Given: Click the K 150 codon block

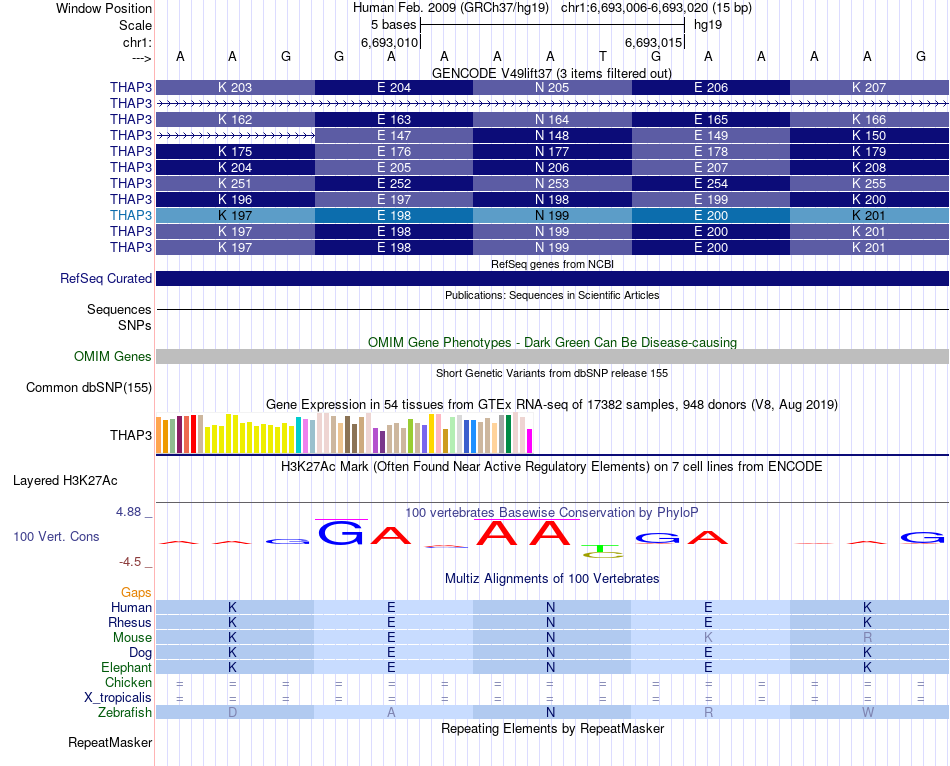Looking at the screenshot, I should click(x=869, y=135).
